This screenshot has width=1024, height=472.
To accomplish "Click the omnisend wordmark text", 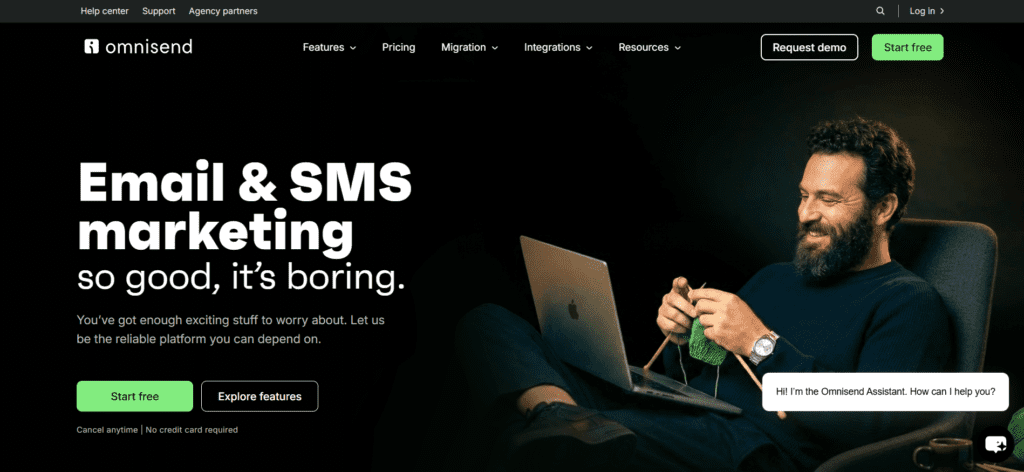I will click(148, 47).
